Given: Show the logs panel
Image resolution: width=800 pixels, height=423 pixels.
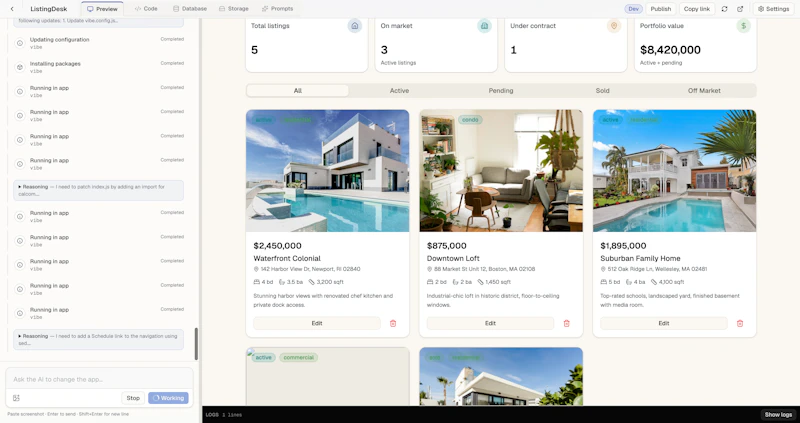Looking at the screenshot, I should pos(778,415).
